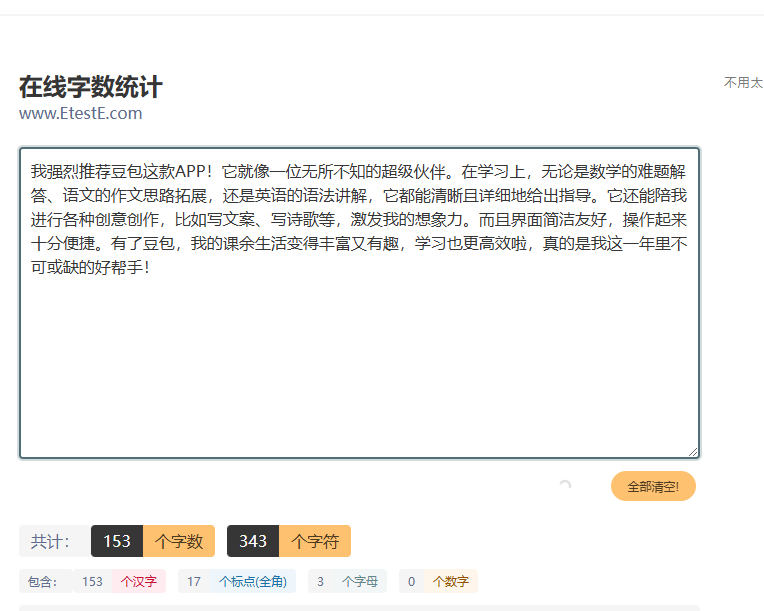This screenshot has height=611, width=764.
Task: Click the 不用太 text at top right
Action: click(743, 82)
